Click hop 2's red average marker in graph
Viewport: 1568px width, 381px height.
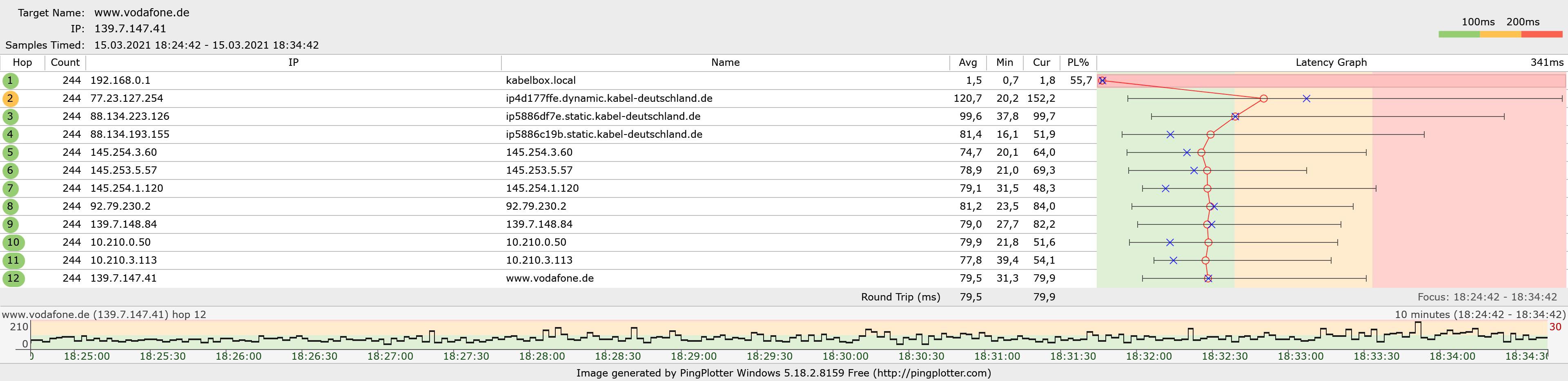(x=1264, y=99)
